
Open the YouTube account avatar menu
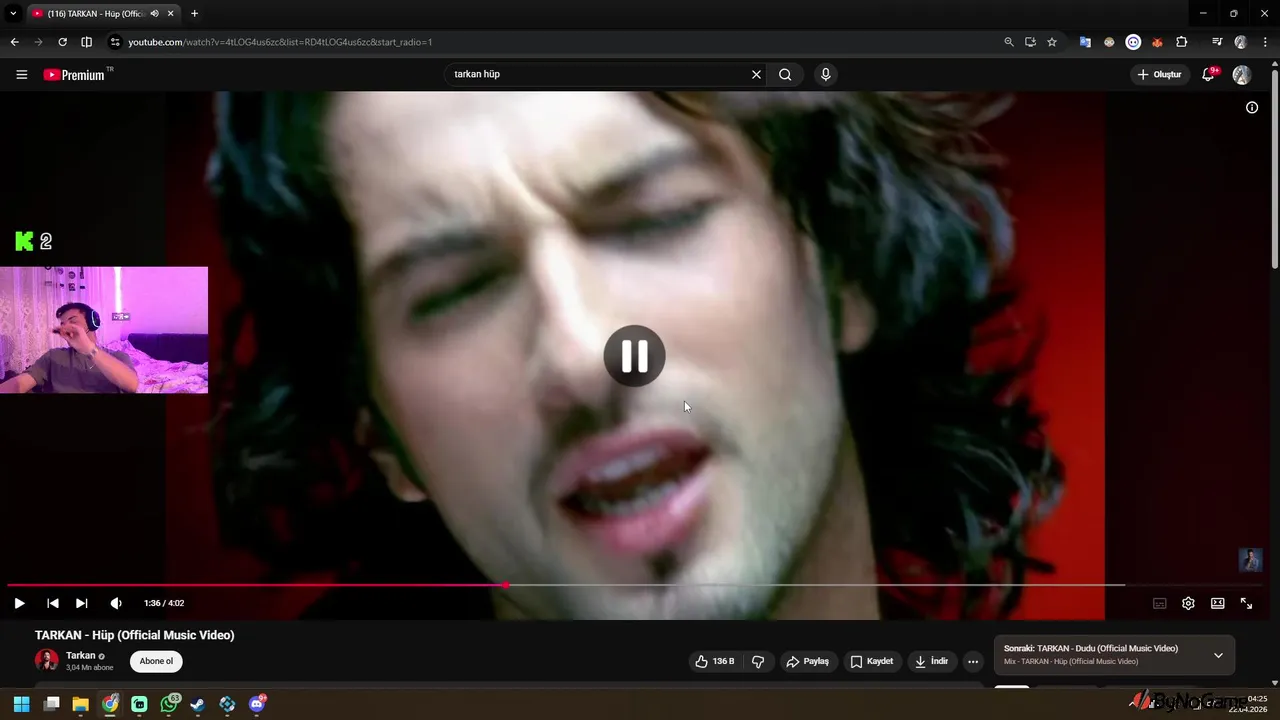[1241, 75]
